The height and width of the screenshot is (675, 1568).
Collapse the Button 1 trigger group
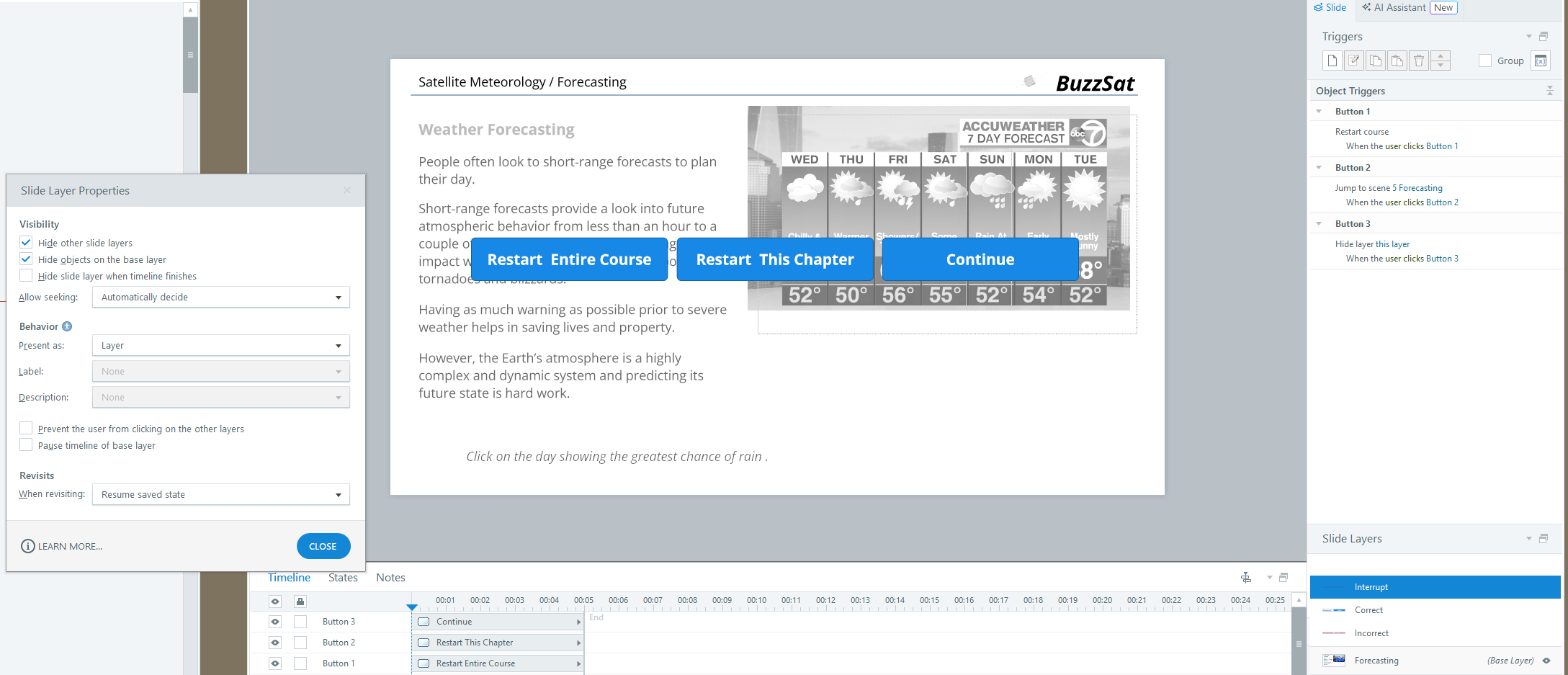tap(1320, 112)
